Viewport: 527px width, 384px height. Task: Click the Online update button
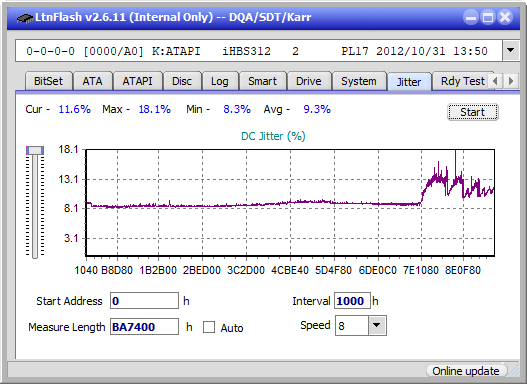[466, 371]
